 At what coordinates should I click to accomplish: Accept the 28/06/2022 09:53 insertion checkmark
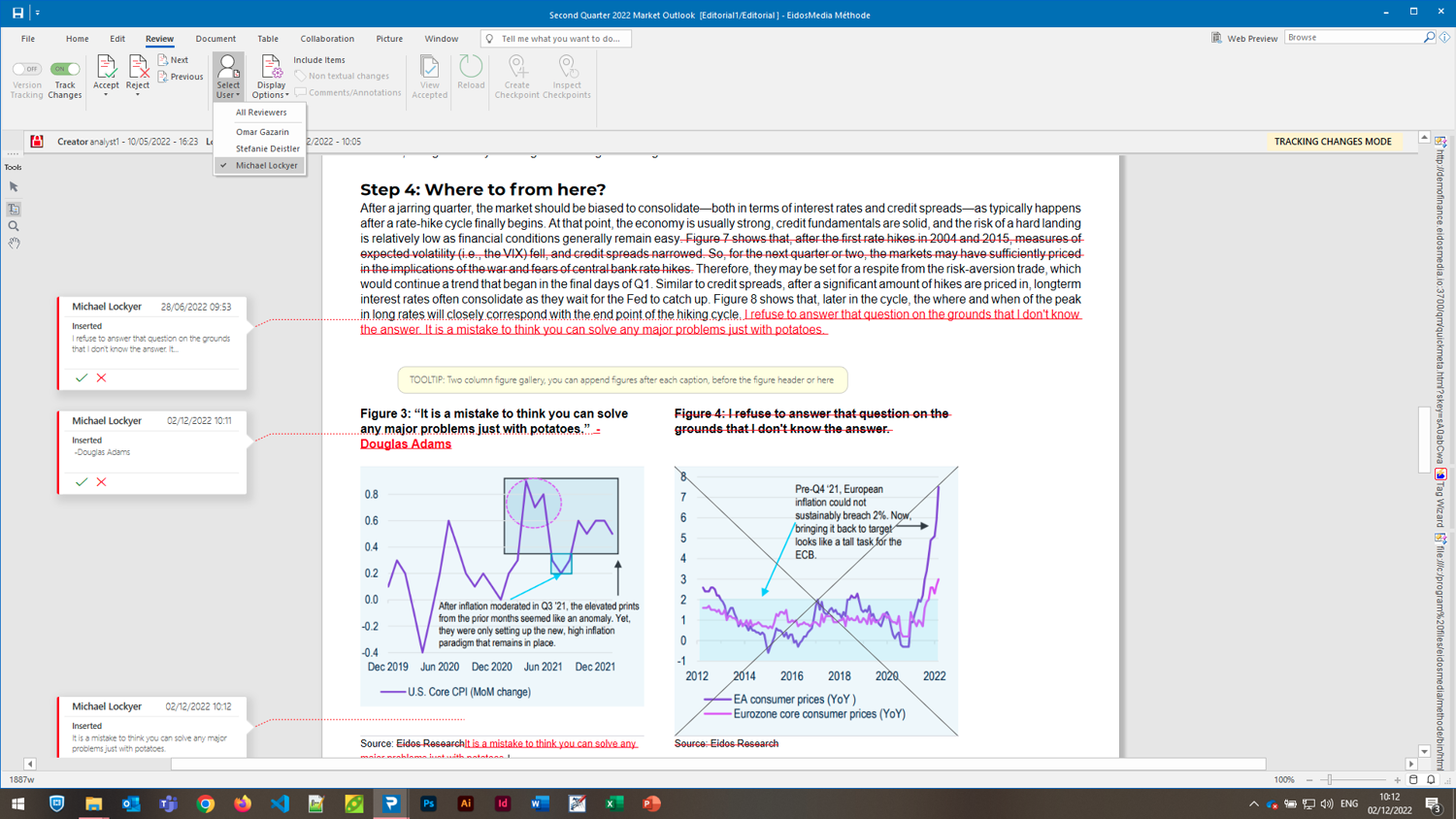pyautogui.click(x=82, y=377)
